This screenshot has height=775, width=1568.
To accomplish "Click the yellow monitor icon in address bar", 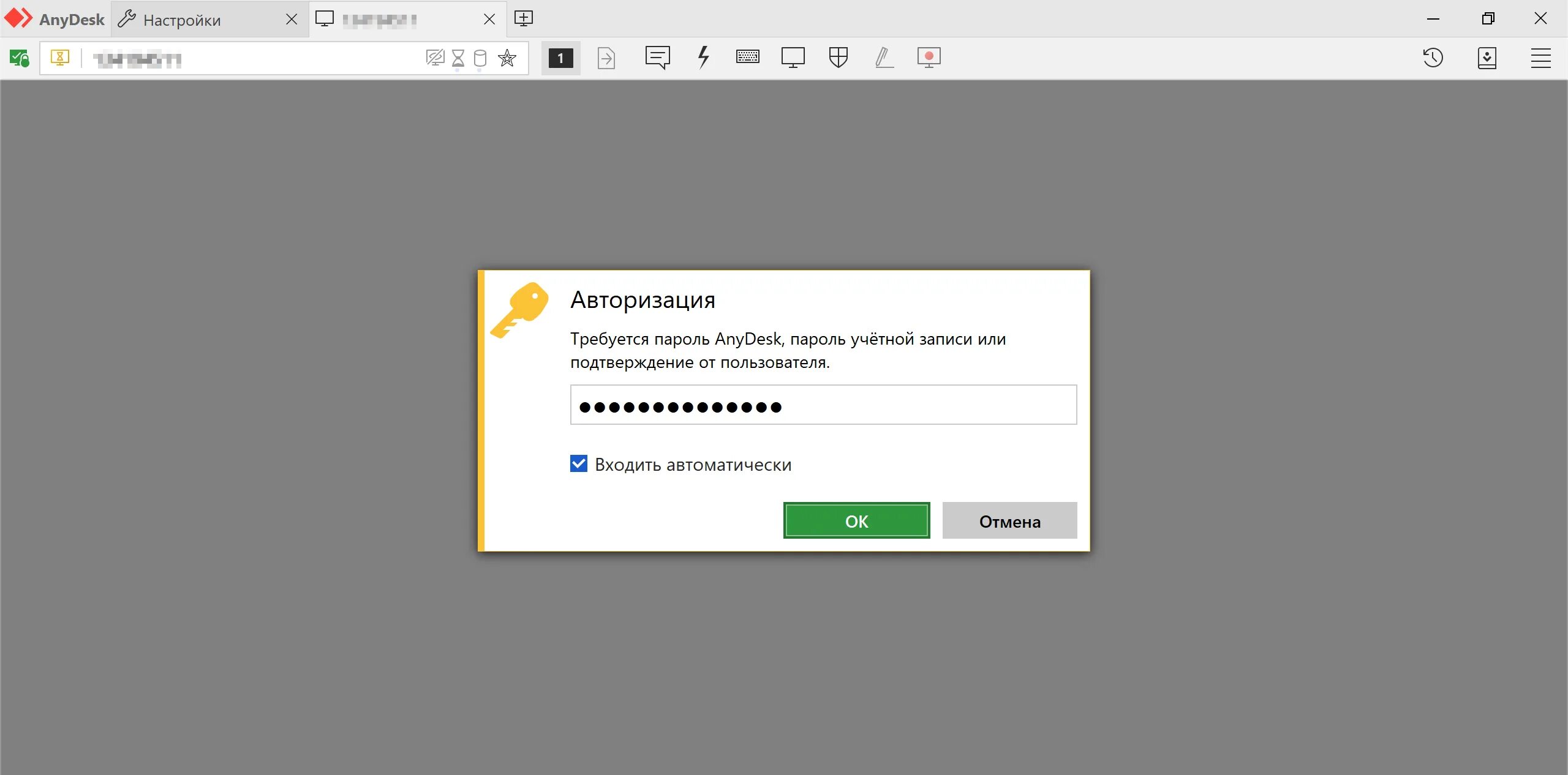I will pyautogui.click(x=60, y=58).
